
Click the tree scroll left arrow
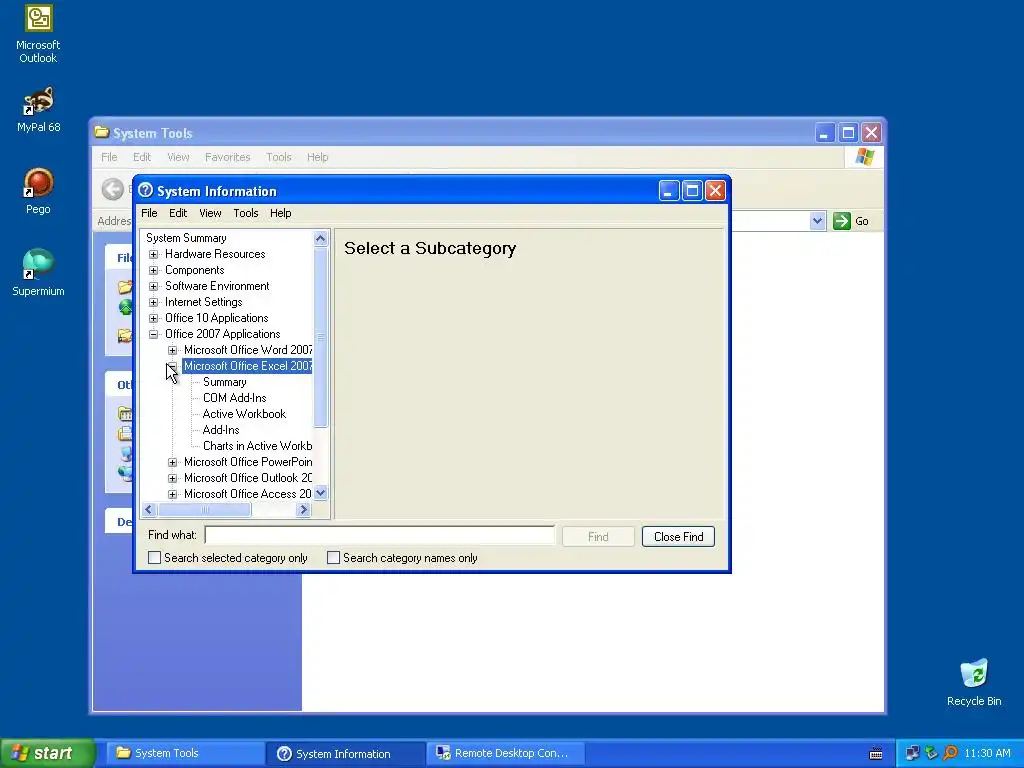coord(149,509)
